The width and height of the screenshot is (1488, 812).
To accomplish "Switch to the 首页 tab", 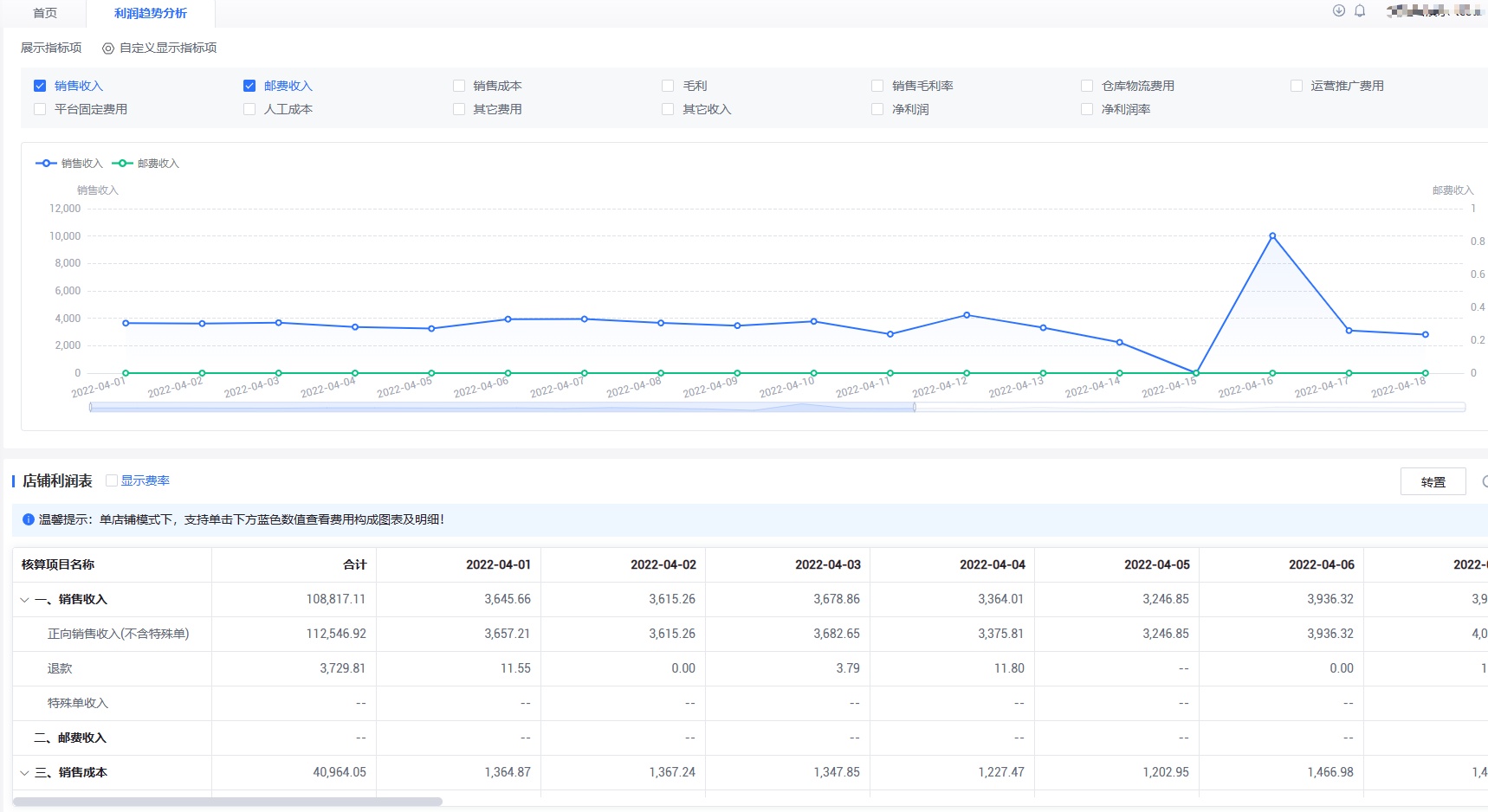I will tap(45, 13).
